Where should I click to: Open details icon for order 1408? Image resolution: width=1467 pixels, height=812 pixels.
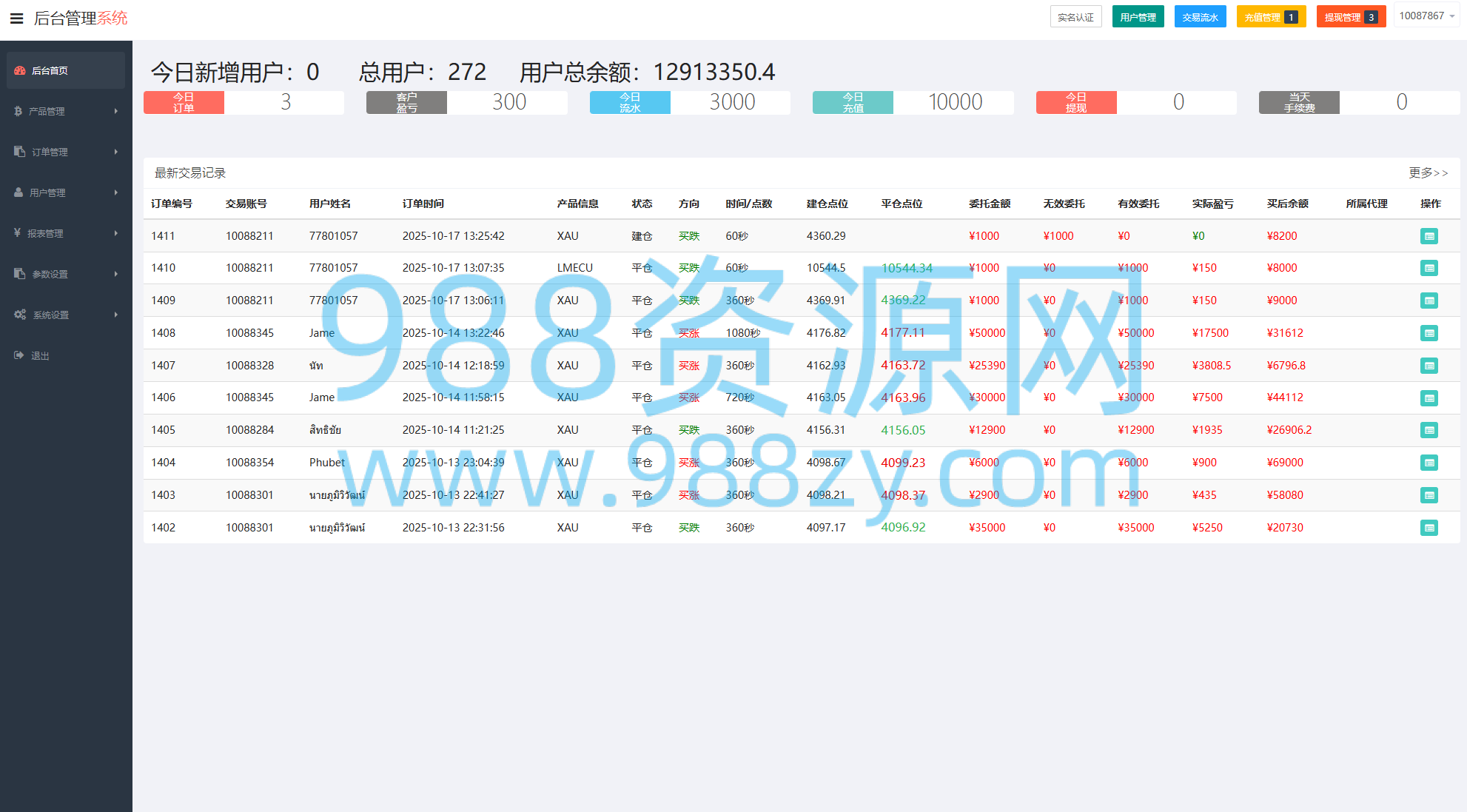click(1429, 333)
